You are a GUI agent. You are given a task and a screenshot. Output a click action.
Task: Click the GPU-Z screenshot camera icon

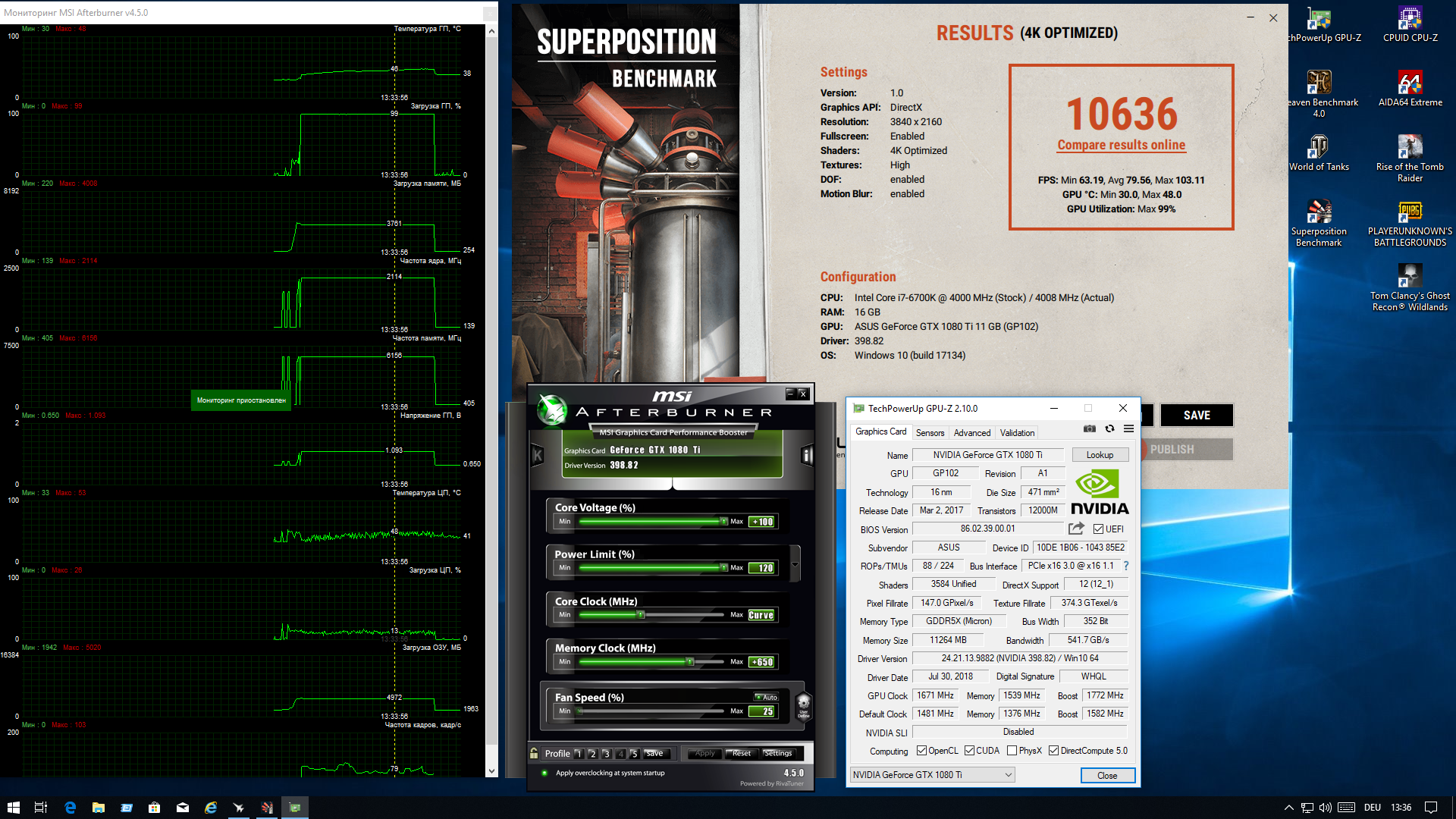pos(1089,429)
